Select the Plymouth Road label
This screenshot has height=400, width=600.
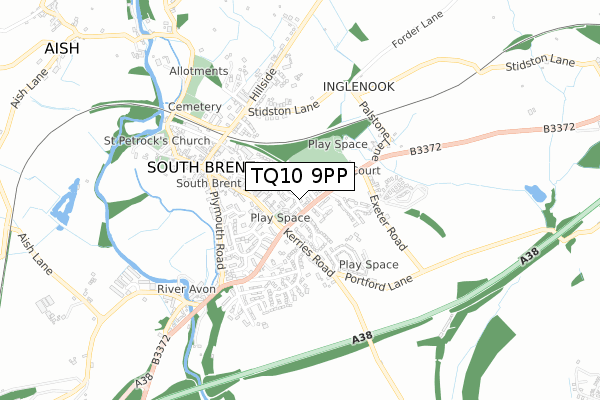coord(217,230)
